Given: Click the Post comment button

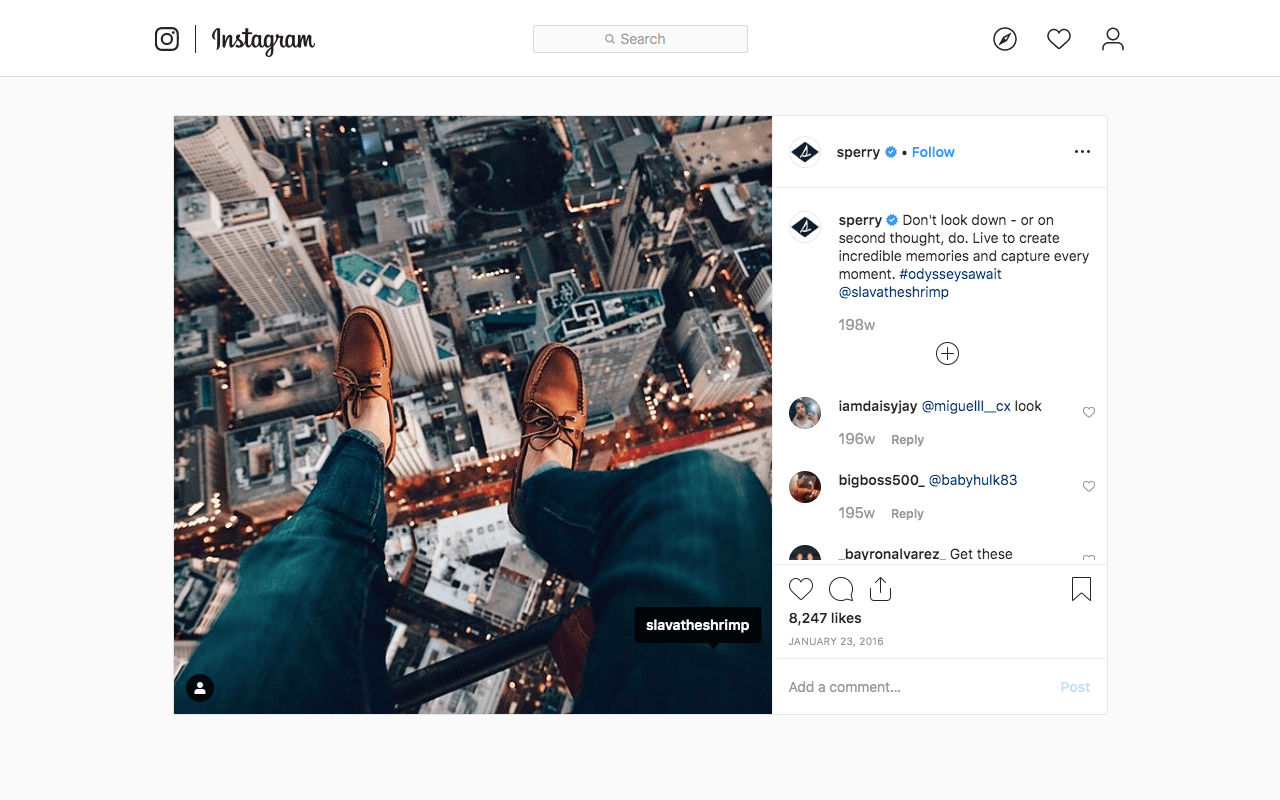Looking at the screenshot, I should (1075, 687).
